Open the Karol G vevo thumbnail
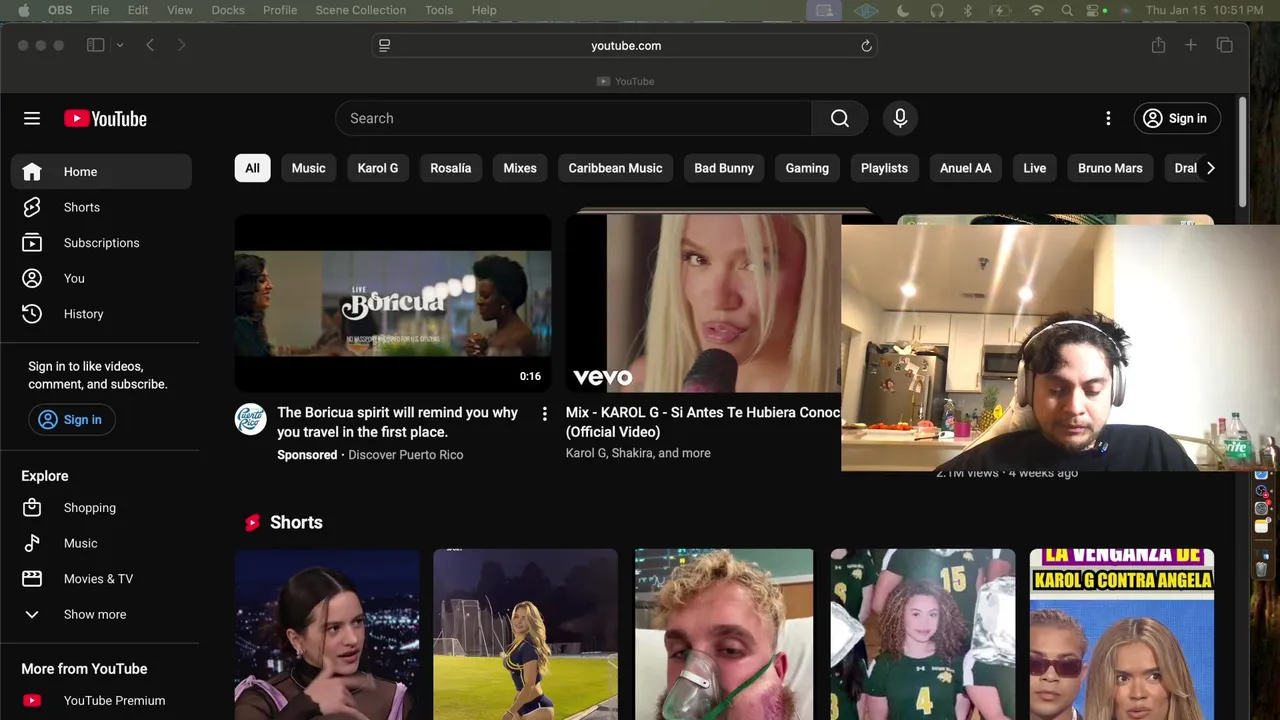The height and width of the screenshot is (720, 1280). [703, 303]
